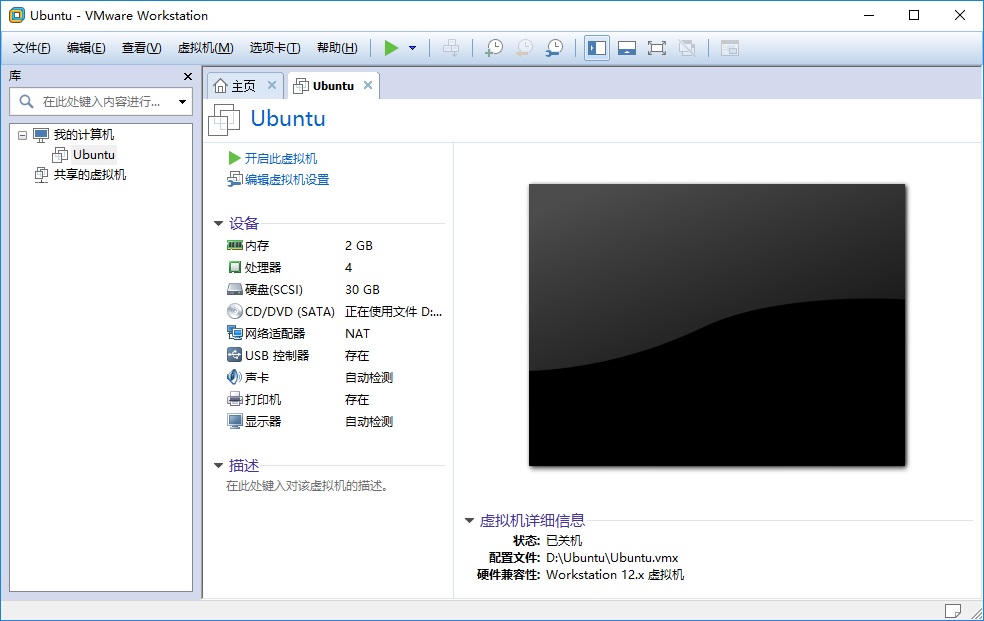Click the 声卡 sound card icon
The width and height of the screenshot is (984, 621).
click(x=234, y=377)
